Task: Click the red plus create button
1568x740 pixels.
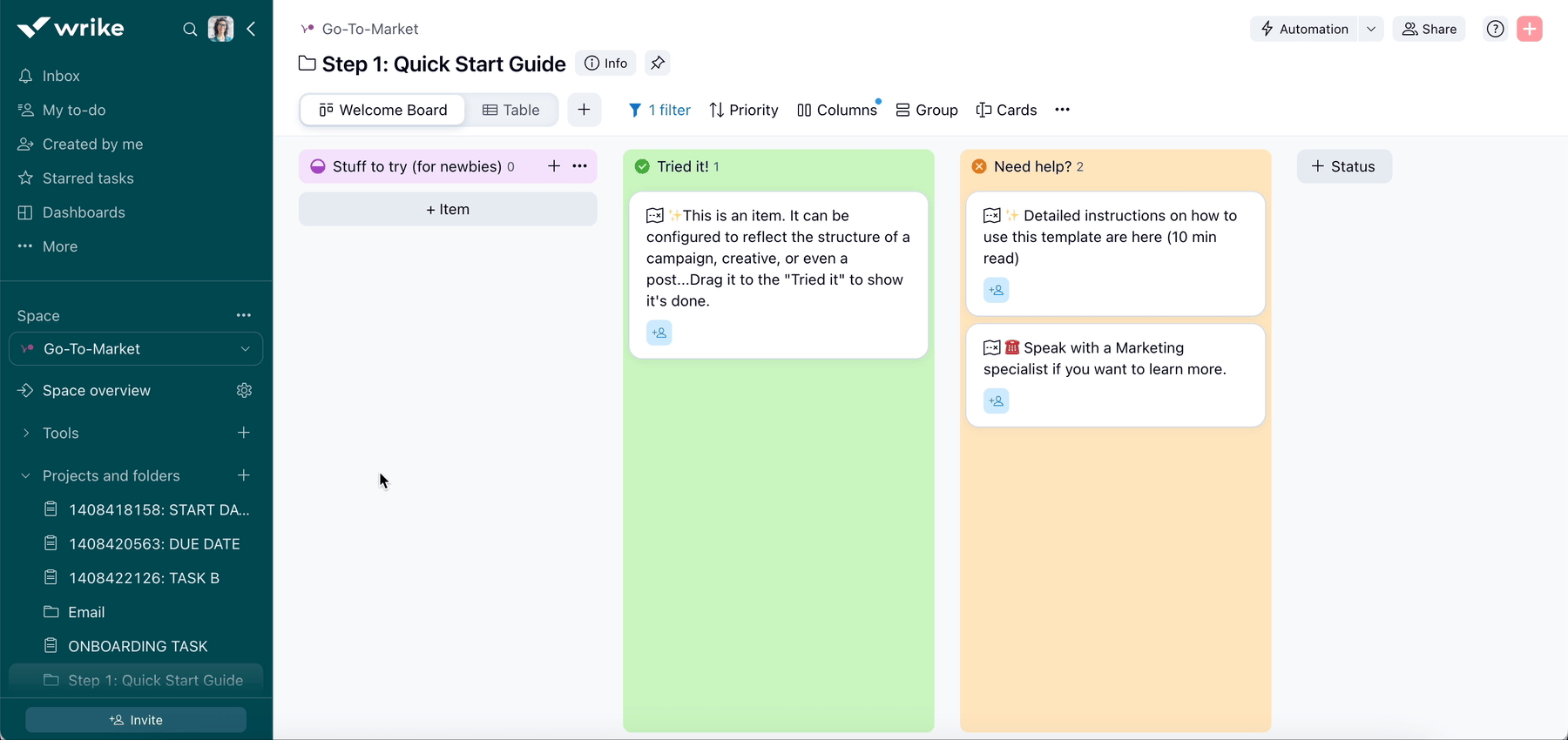Action: 1529,30
